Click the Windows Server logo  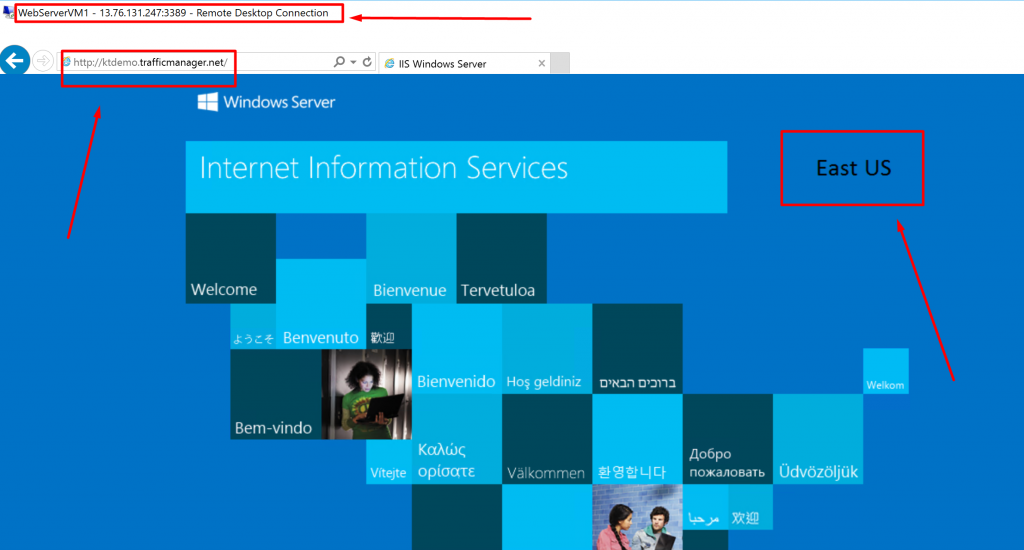point(266,102)
